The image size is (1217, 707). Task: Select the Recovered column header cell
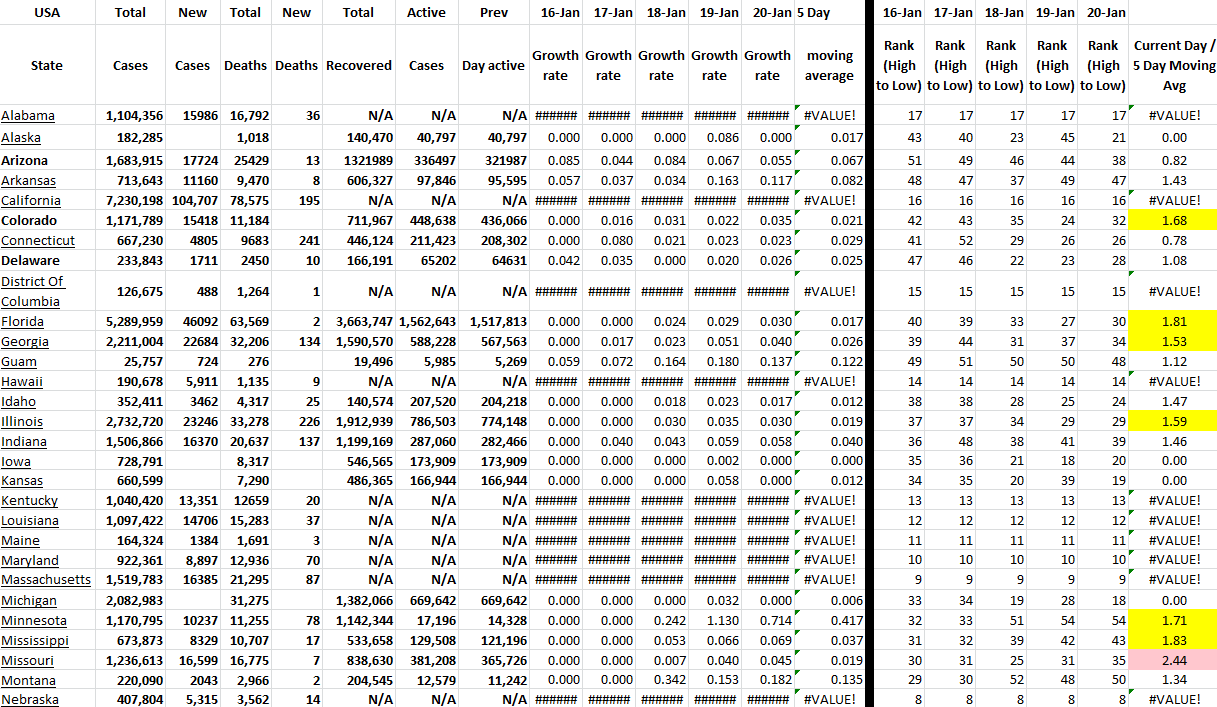click(x=358, y=66)
